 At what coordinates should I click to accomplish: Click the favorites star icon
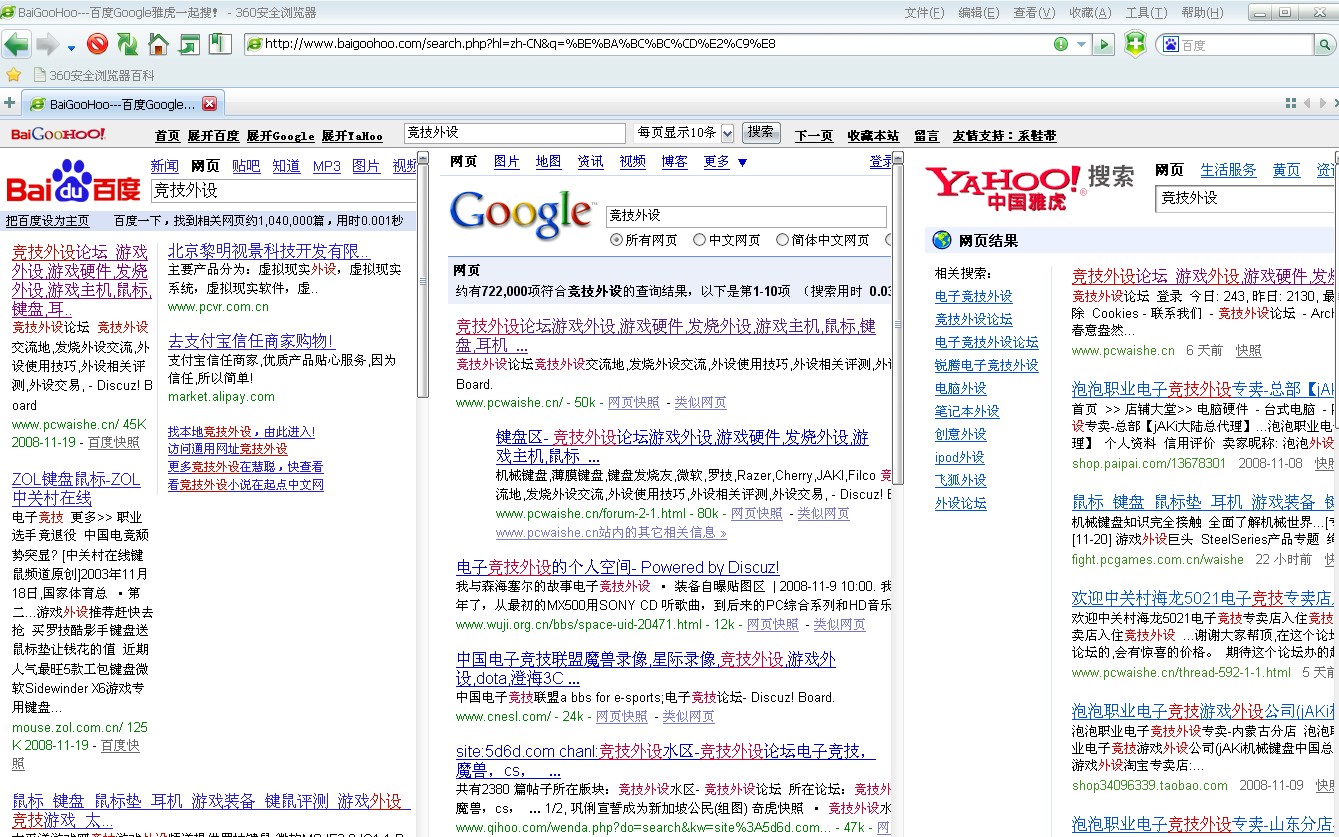click(13, 75)
